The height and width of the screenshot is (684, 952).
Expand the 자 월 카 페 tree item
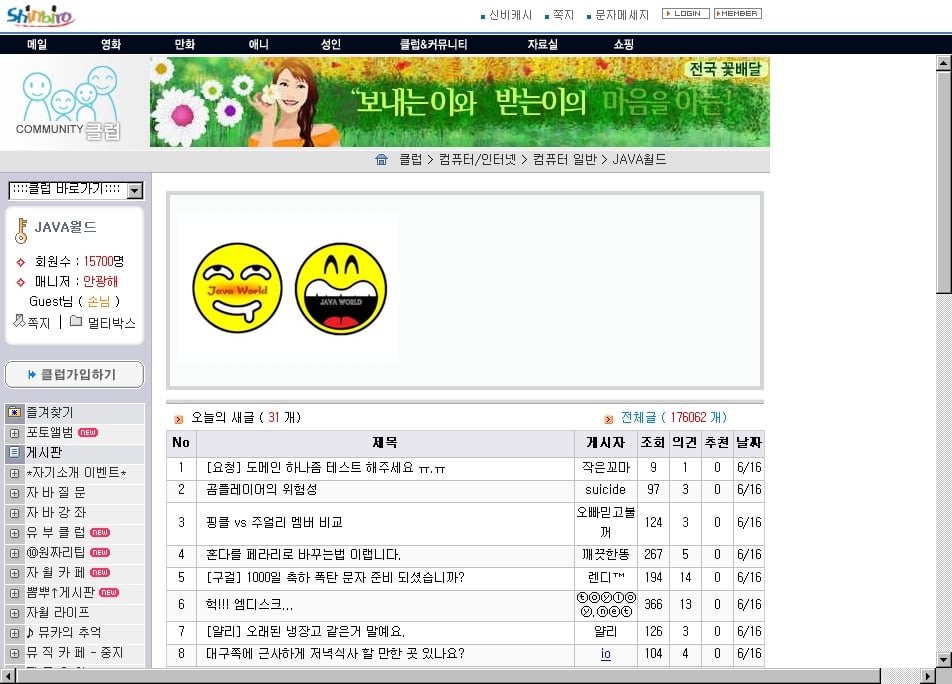coord(15,574)
